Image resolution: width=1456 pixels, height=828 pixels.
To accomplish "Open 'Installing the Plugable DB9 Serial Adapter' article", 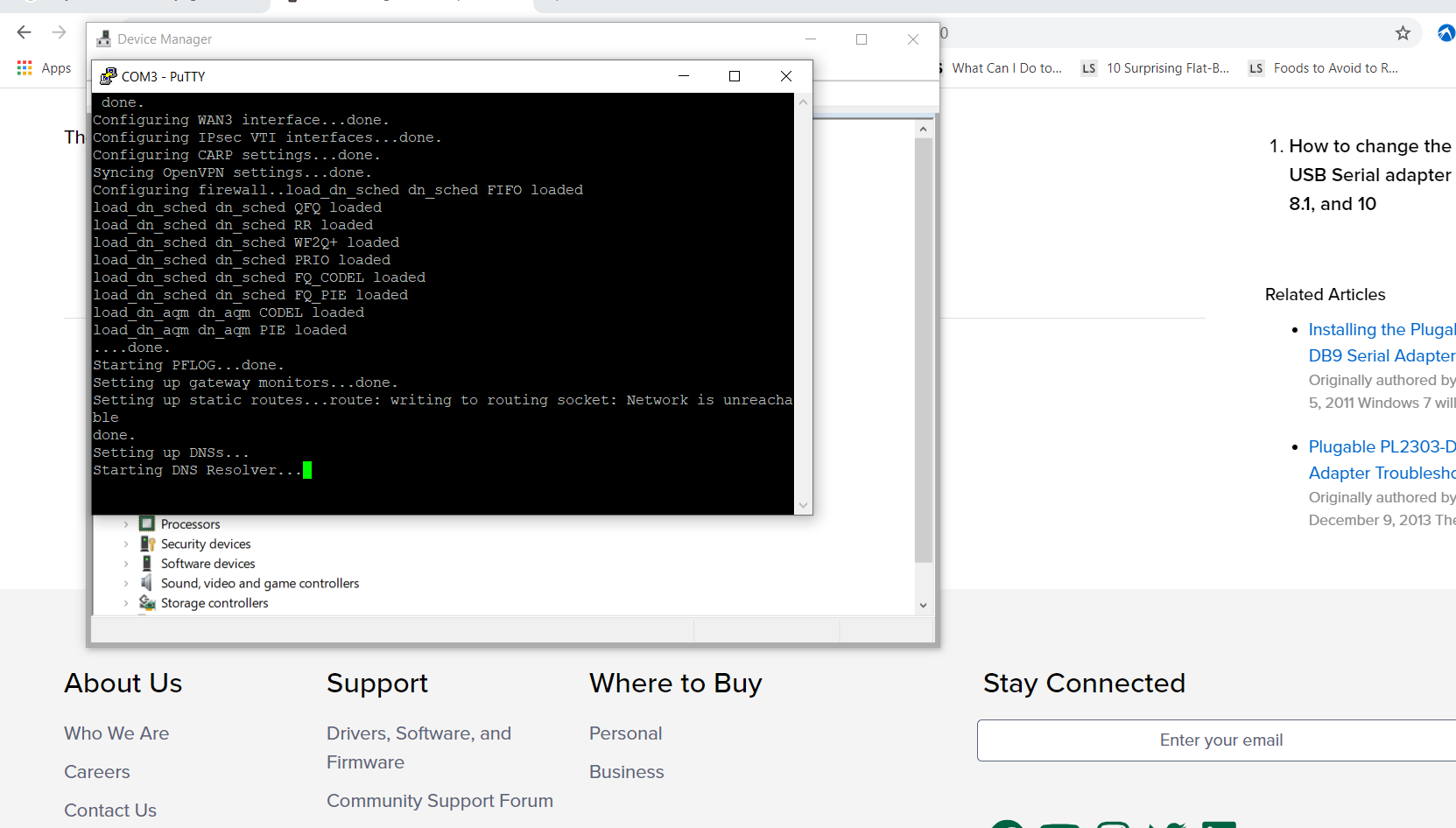I will (1382, 342).
